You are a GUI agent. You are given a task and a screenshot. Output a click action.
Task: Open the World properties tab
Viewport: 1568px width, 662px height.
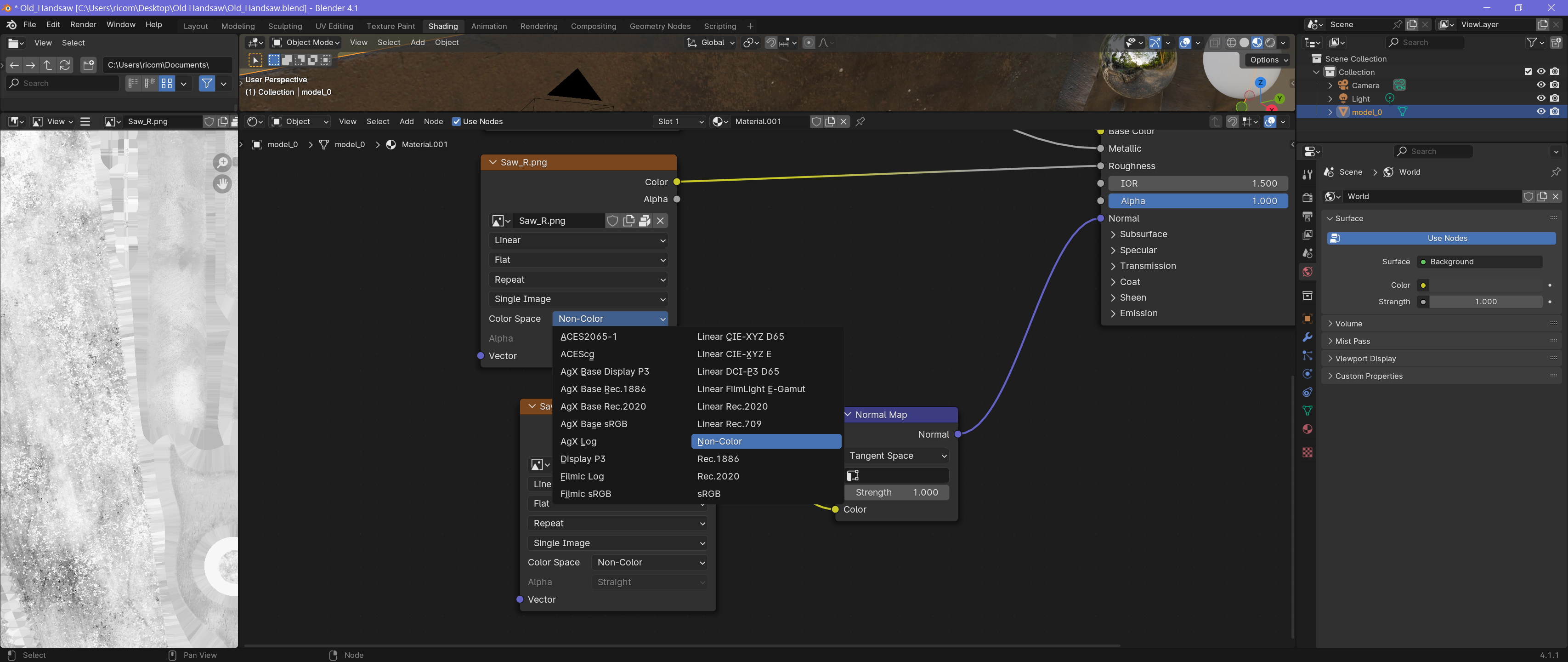pos(1308,272)
